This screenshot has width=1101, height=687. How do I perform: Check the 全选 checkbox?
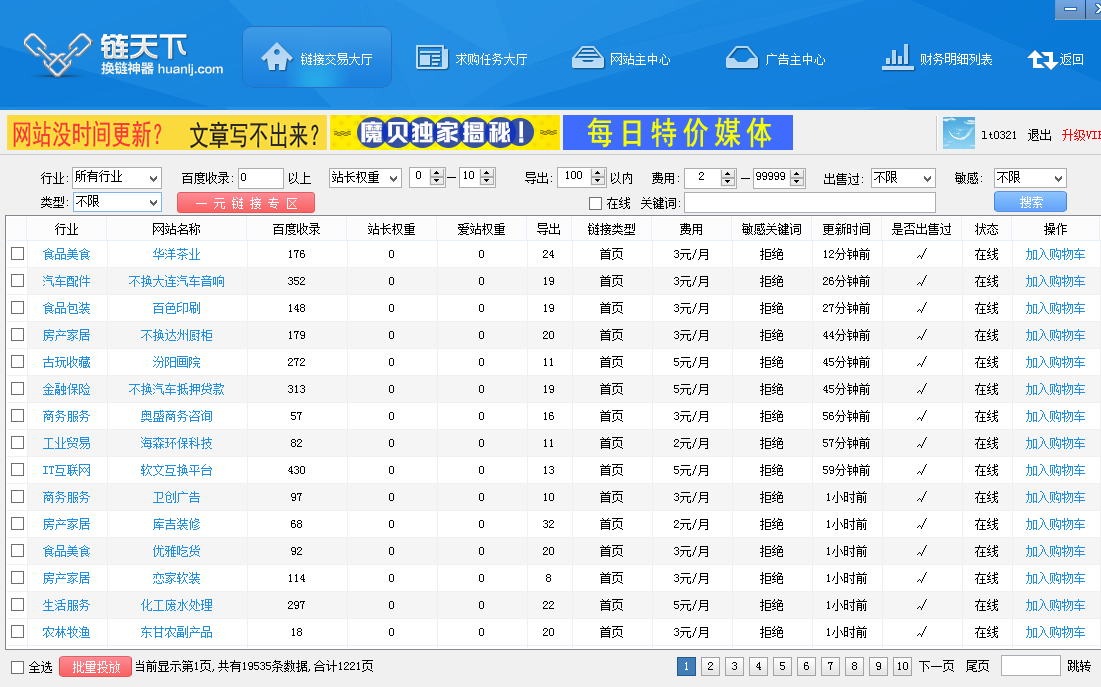coord(17,667)
